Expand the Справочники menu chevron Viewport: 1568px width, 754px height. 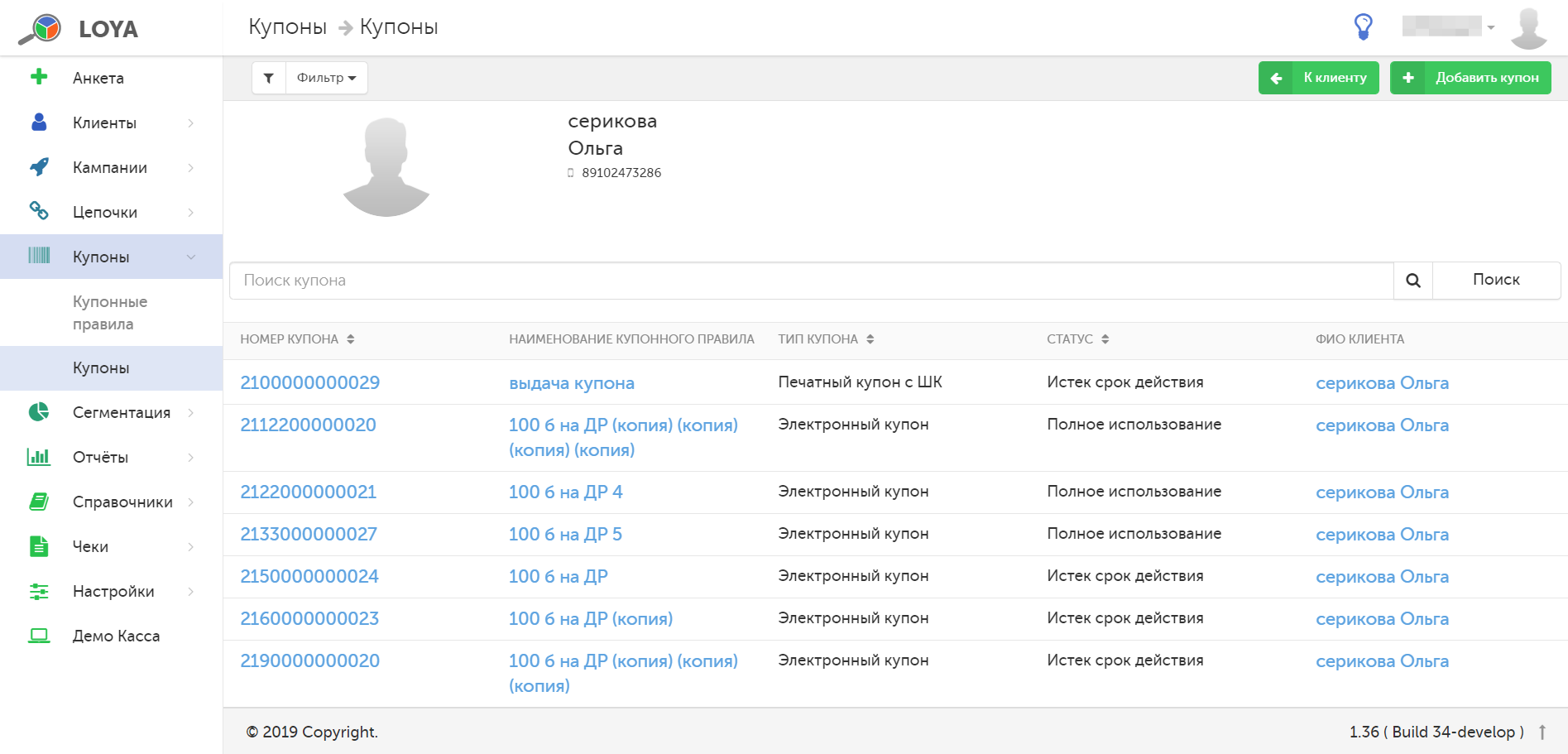(191, 502)
